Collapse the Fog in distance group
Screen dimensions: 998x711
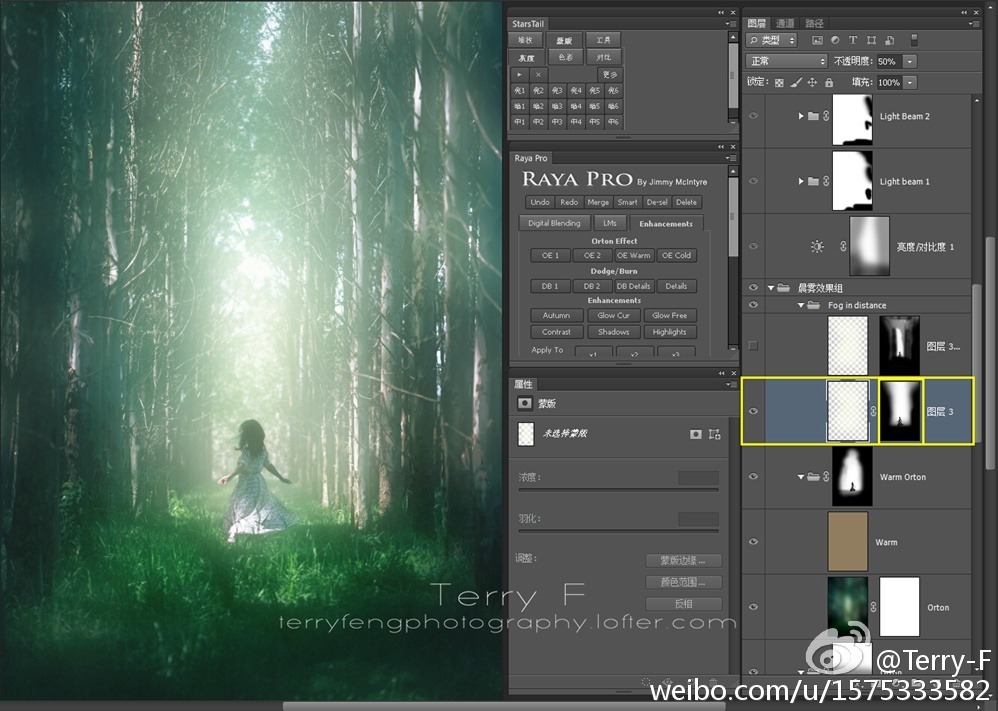pyautogui.click(x=801, y=306)
